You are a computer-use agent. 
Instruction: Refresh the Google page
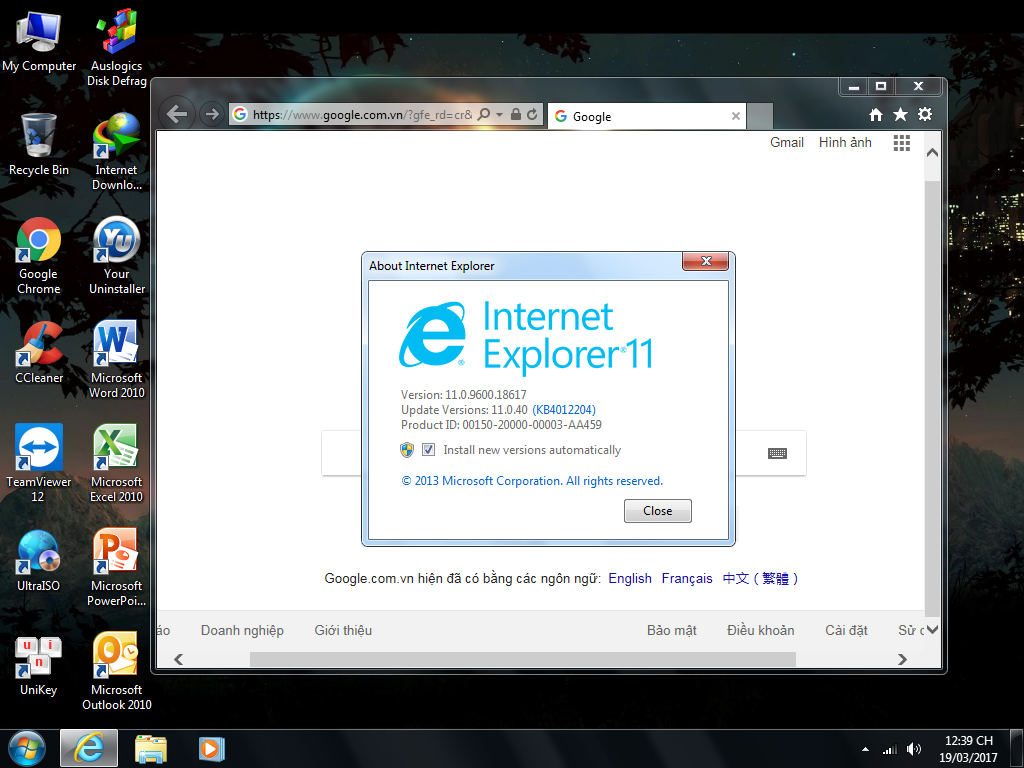click(532, 114)
